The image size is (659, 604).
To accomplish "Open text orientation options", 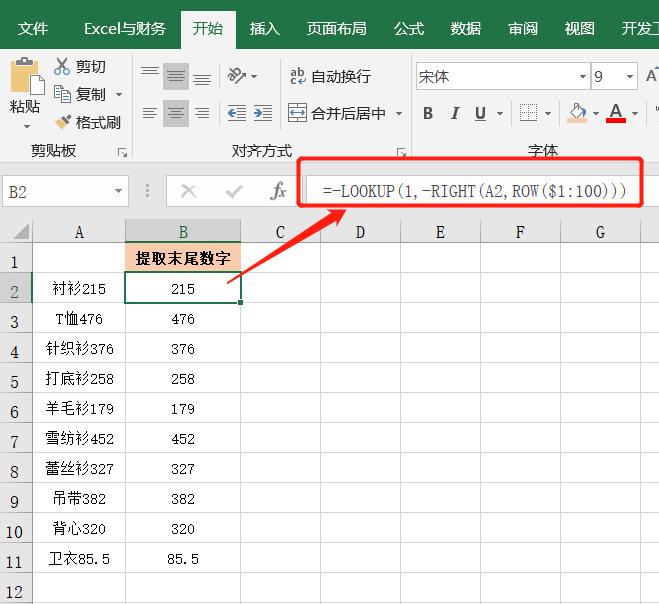I will pyautogui.click(x=242, y=76).
